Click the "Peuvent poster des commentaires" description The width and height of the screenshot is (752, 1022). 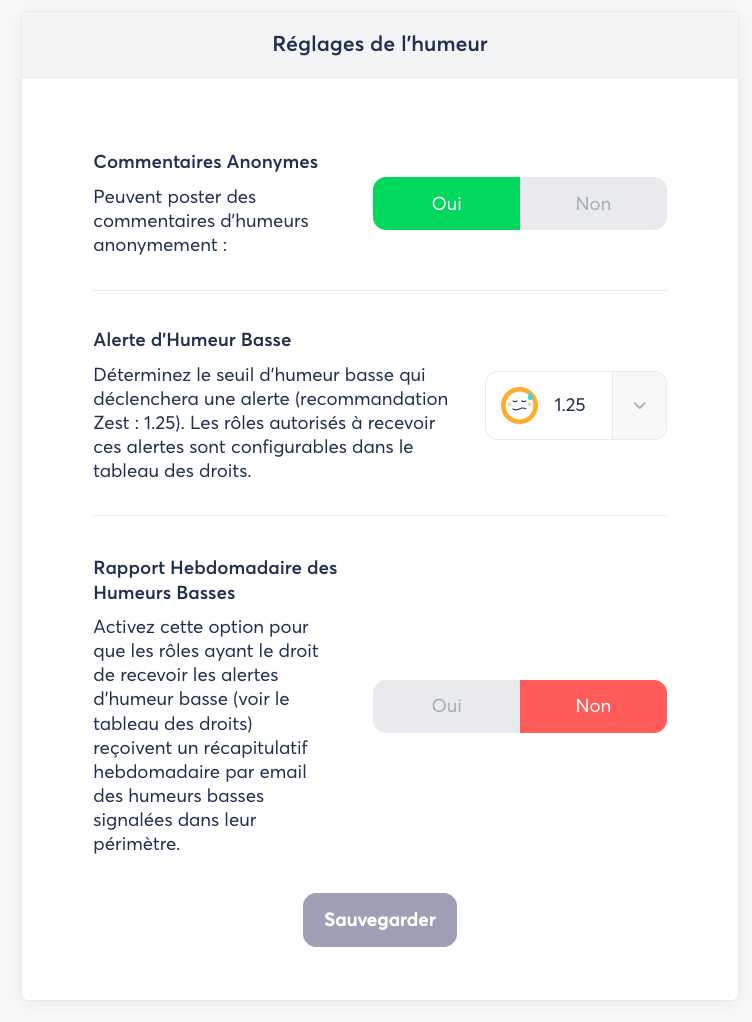(x=201, y=220)
